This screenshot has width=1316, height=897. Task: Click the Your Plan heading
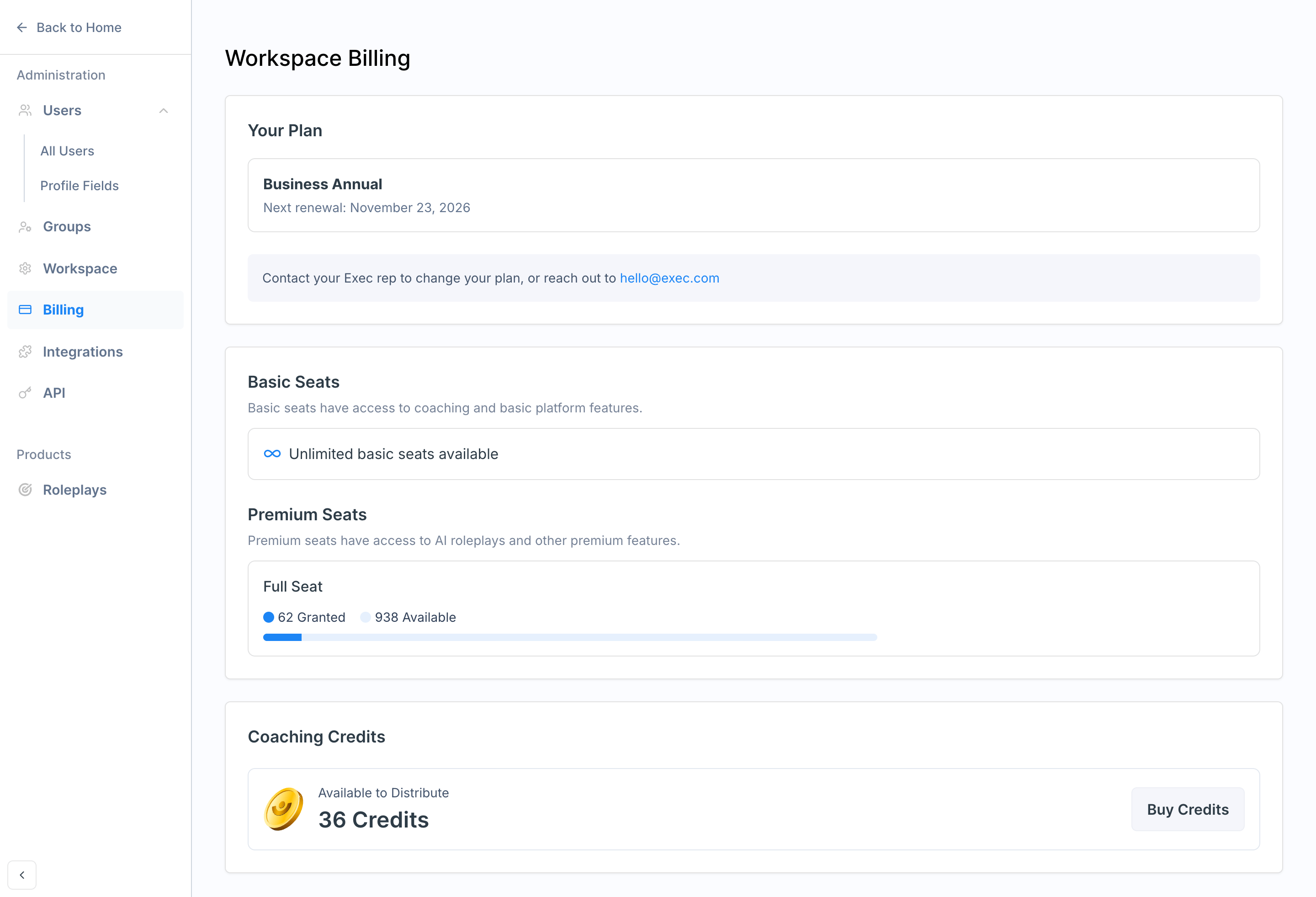(x=285, y=130)
